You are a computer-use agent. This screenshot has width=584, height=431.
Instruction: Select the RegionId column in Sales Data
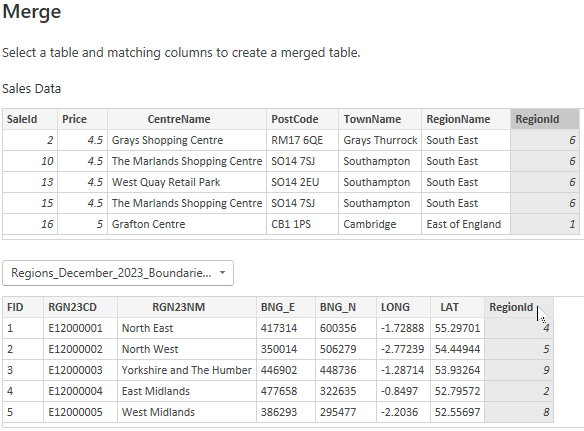click(545, 119)
